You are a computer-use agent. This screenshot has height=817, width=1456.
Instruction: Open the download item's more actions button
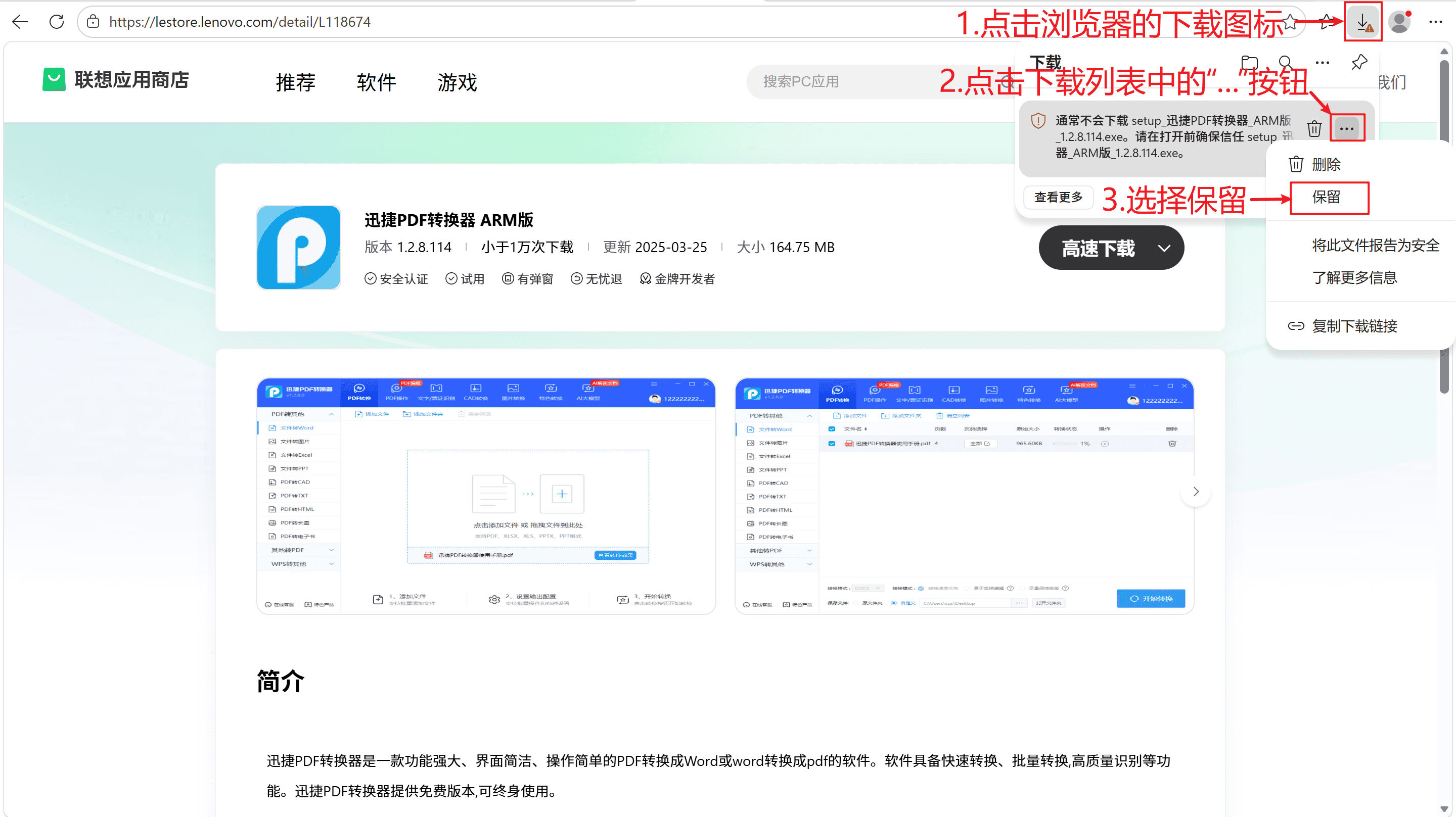(x=1347, y=129)
